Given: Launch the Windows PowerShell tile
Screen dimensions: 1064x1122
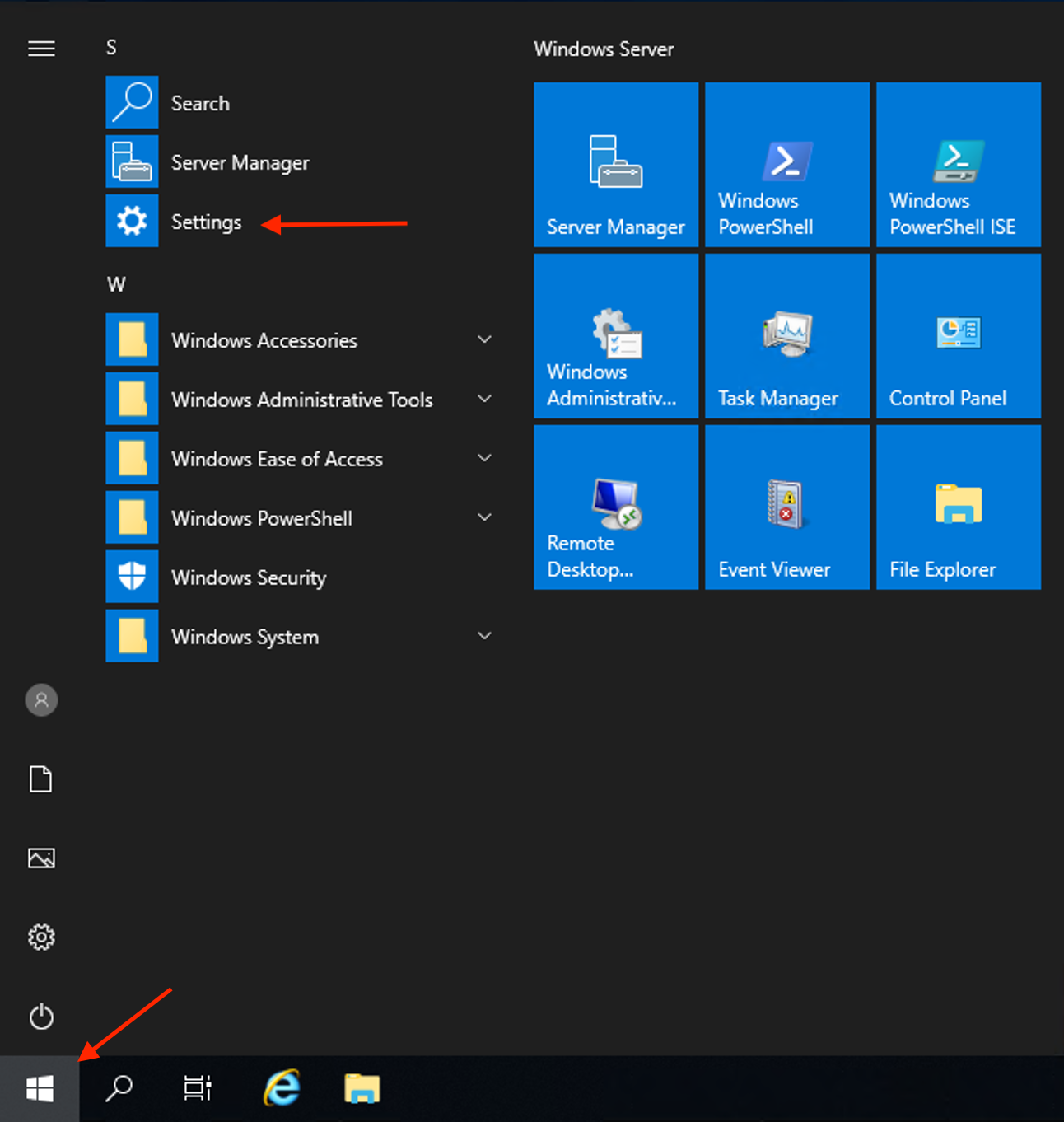Looking at the screenshot, I should pos(787,165).
